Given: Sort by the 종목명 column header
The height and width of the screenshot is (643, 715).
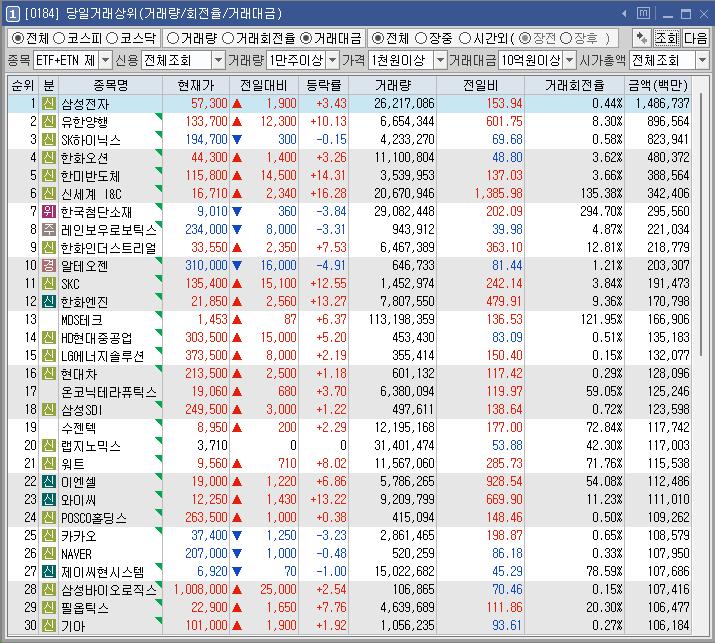Looking at the screenshot, I should 110,85.
